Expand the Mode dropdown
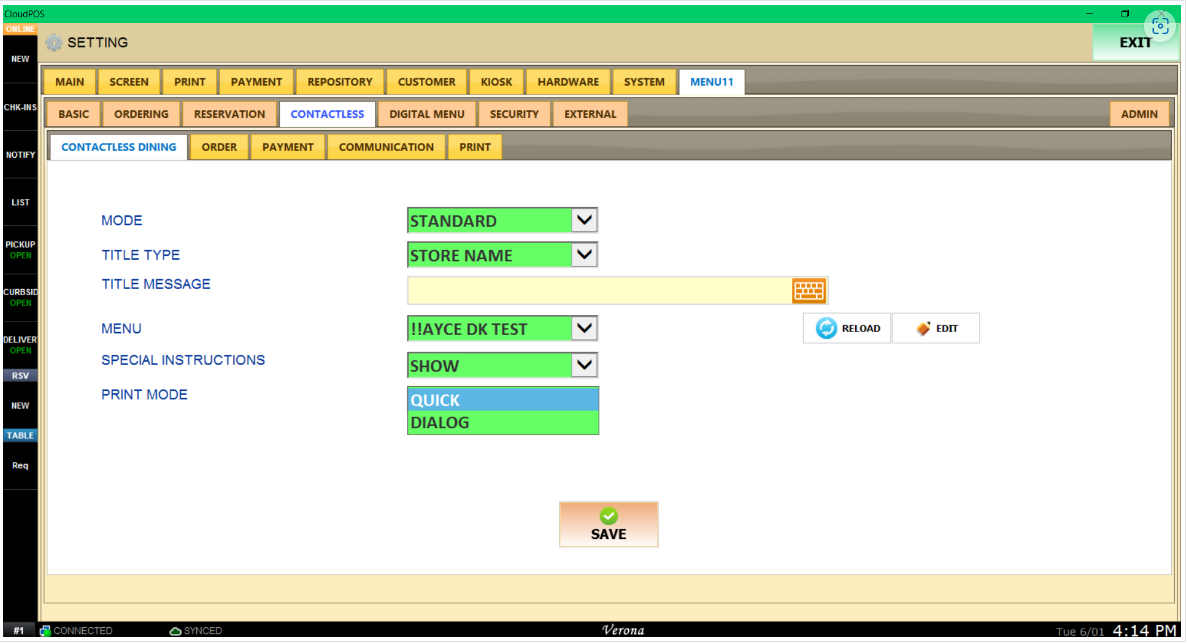Viewport: 1187px width, 643px height. click(x=584, y=220)
